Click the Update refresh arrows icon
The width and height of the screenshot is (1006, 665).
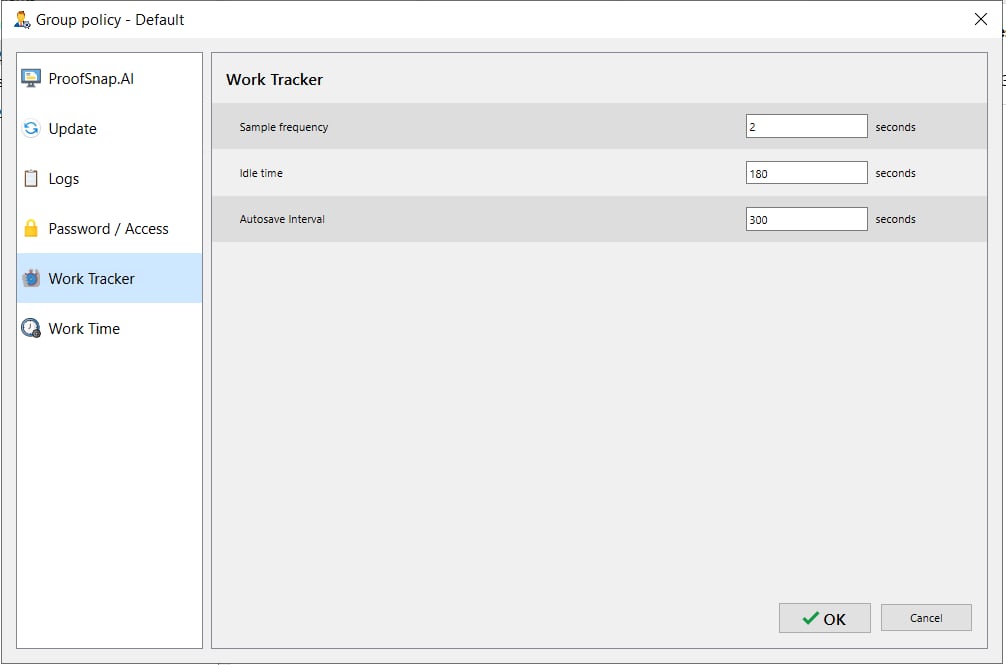31,129
